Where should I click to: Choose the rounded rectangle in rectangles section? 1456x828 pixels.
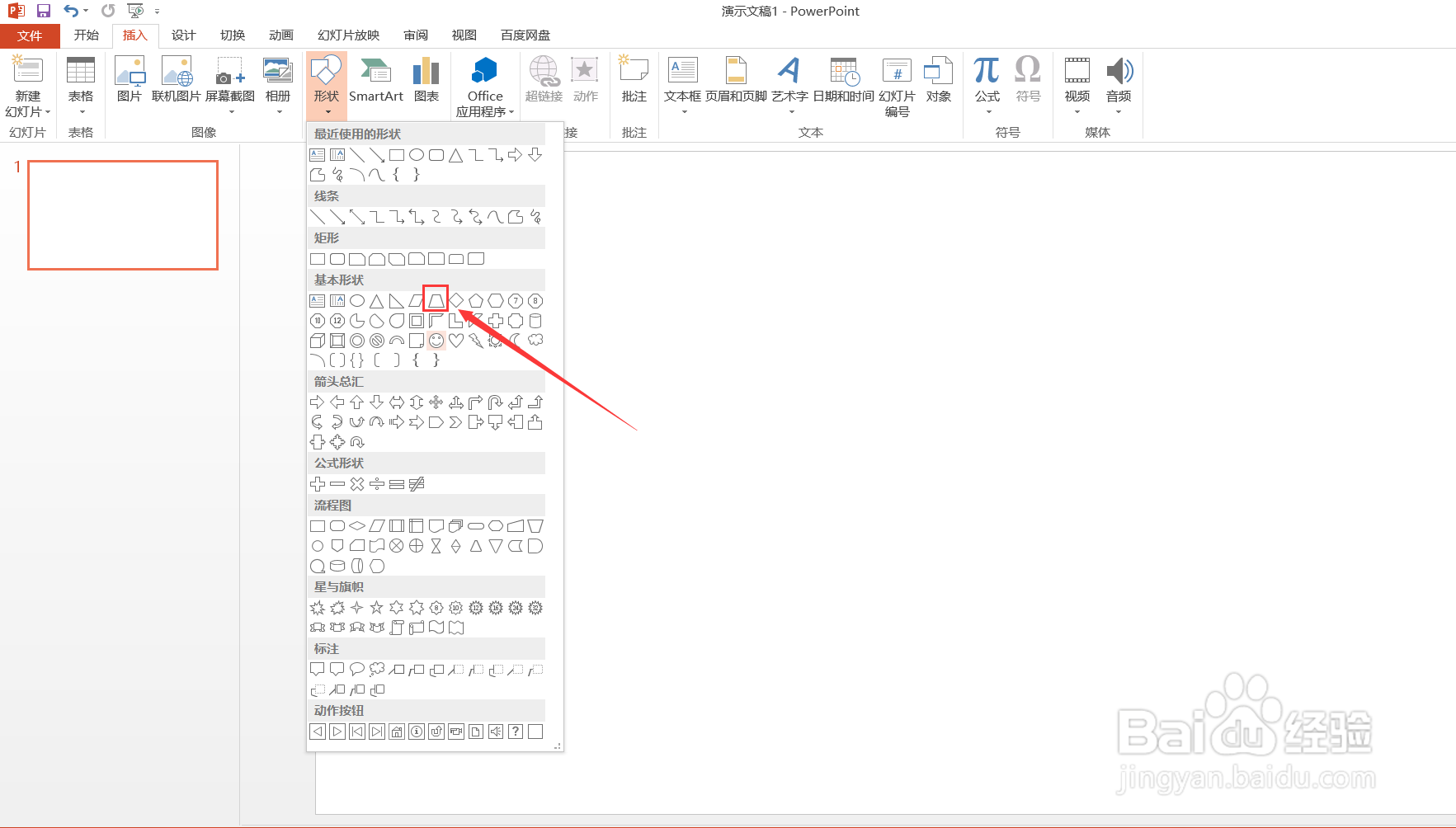click(337, 259)
